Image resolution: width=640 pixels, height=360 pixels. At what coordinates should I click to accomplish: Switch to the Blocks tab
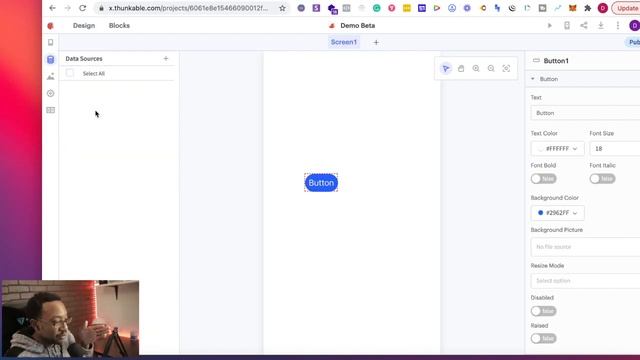point(119,25)
